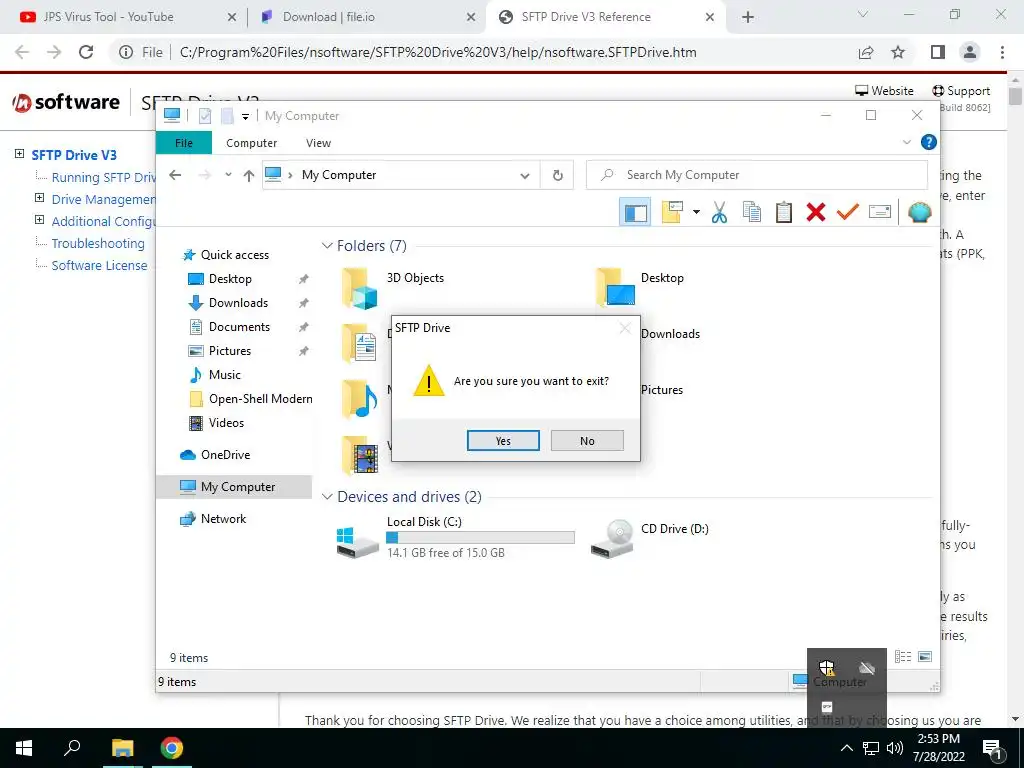This screenshot has height=768, width=1024.
Task: Open the View ribbon tab
Action: point(318,143)
